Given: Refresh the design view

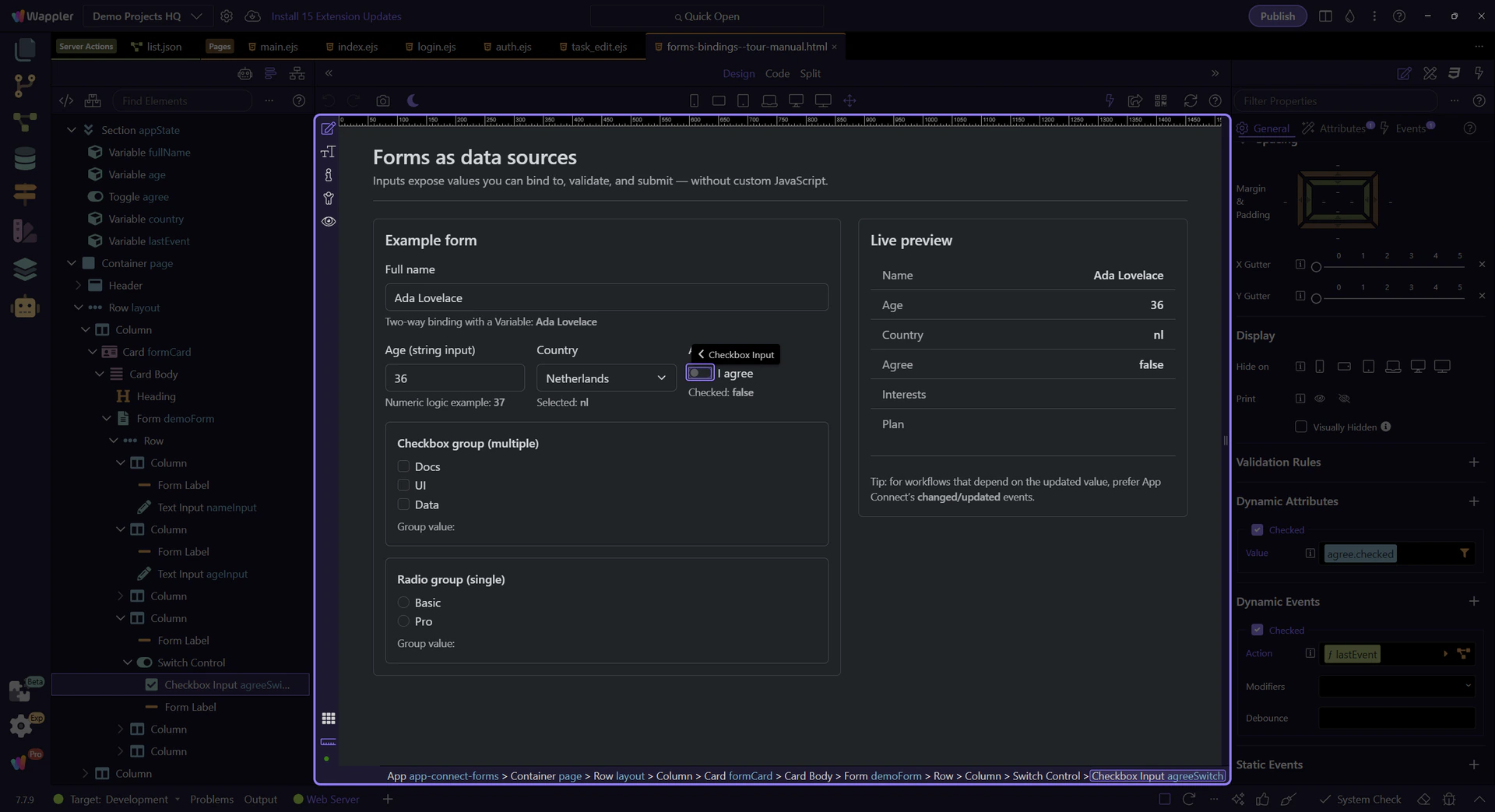Looking at the screenshot, I should [1190, 101].
